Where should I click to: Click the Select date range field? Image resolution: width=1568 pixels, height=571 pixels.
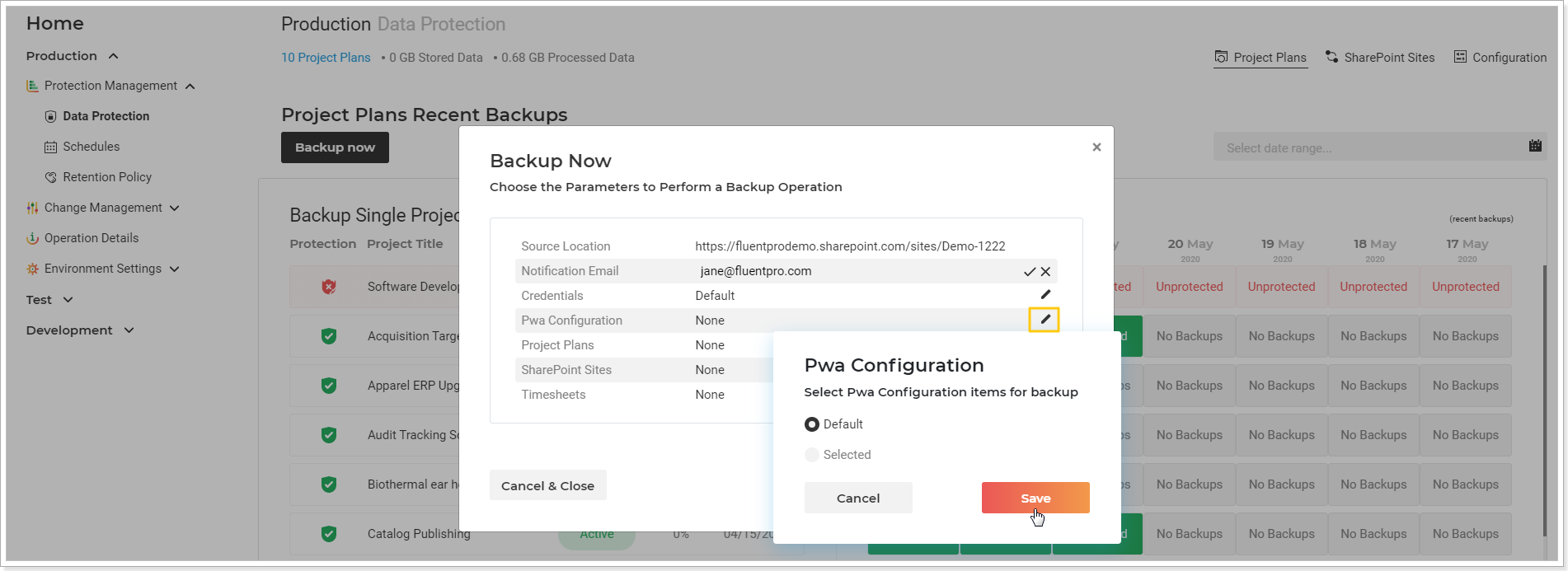click(x=1380, y=147)
